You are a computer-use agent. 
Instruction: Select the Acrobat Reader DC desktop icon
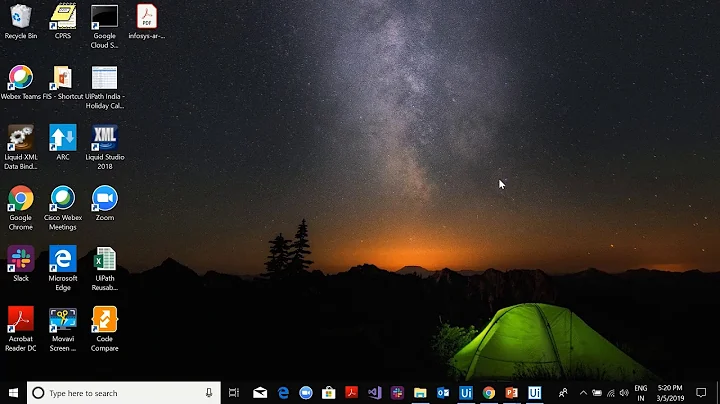tap(21, 329)
